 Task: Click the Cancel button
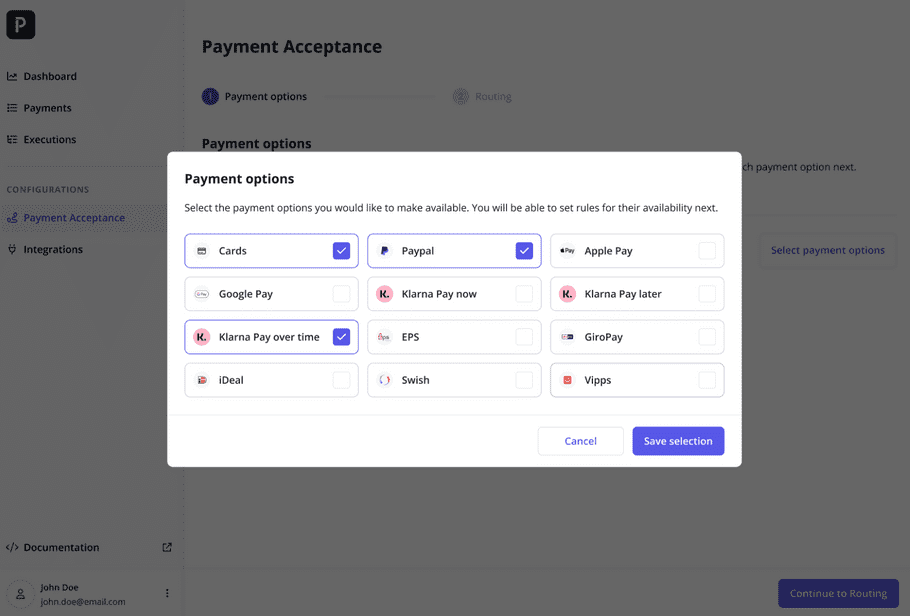point(580,441)
